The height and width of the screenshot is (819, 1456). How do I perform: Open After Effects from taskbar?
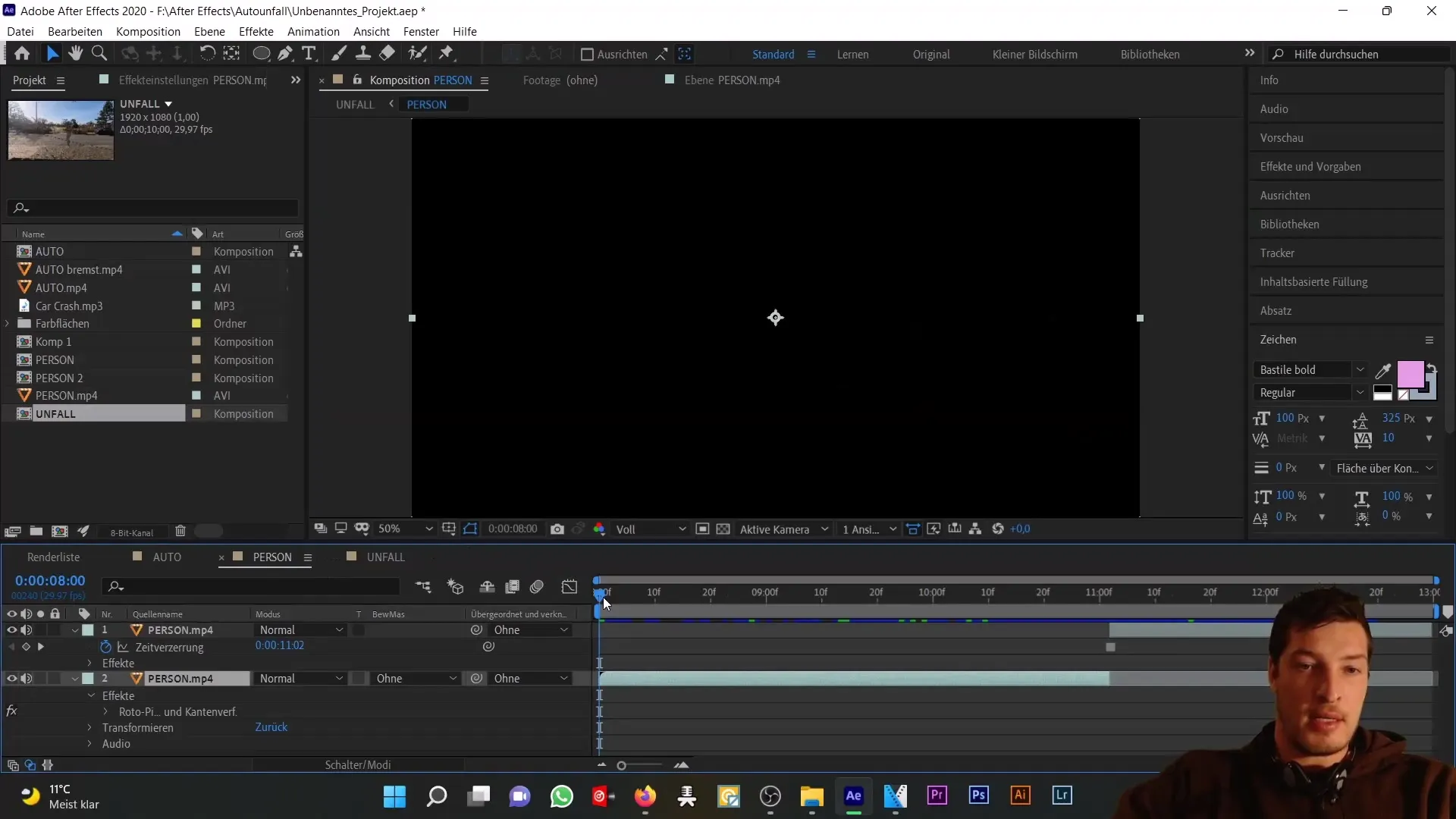(854, 795)
